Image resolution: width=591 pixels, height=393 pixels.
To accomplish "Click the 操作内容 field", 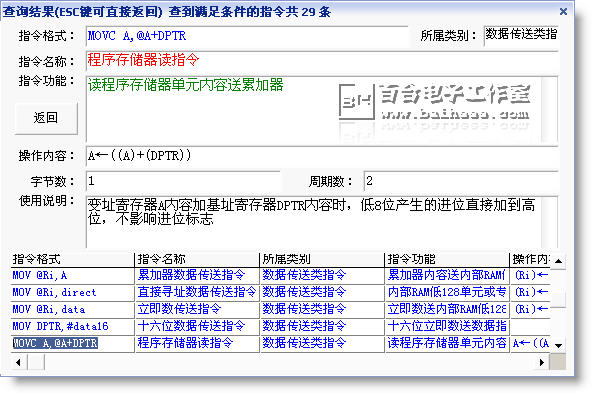I will (322, 156).
